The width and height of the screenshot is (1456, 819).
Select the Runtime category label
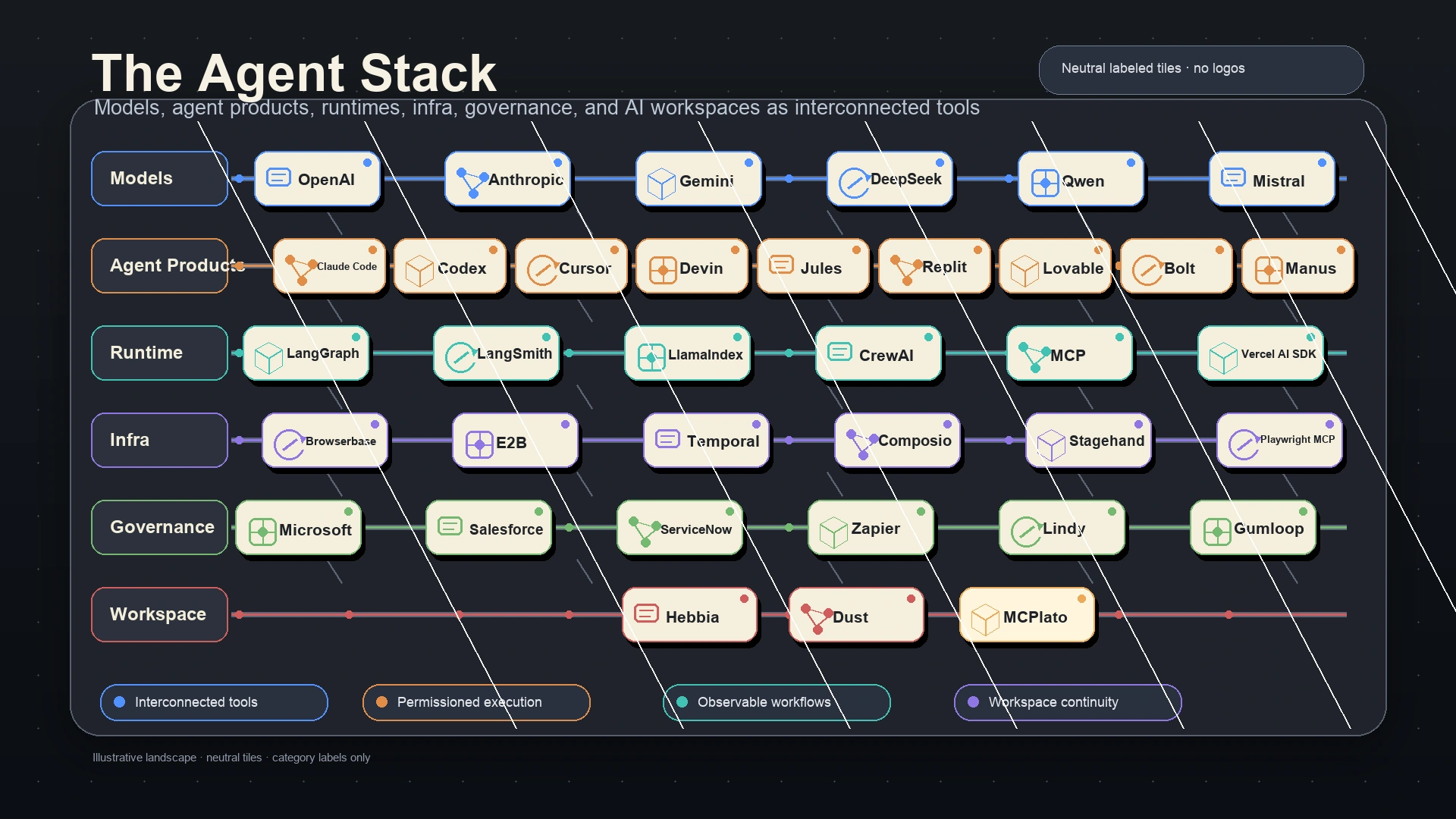(159, 353)
